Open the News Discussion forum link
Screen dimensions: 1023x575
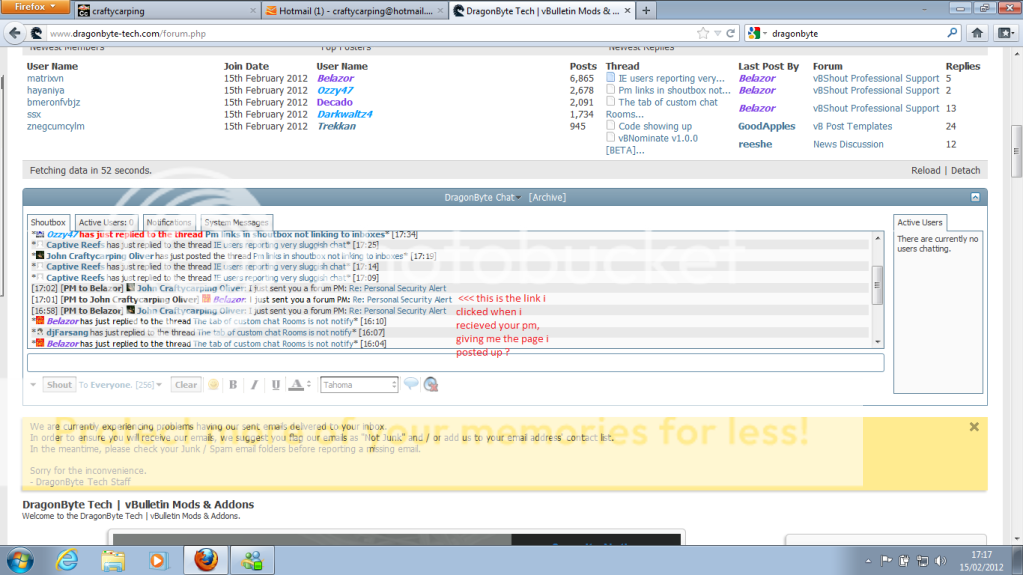tap(847, 144)
